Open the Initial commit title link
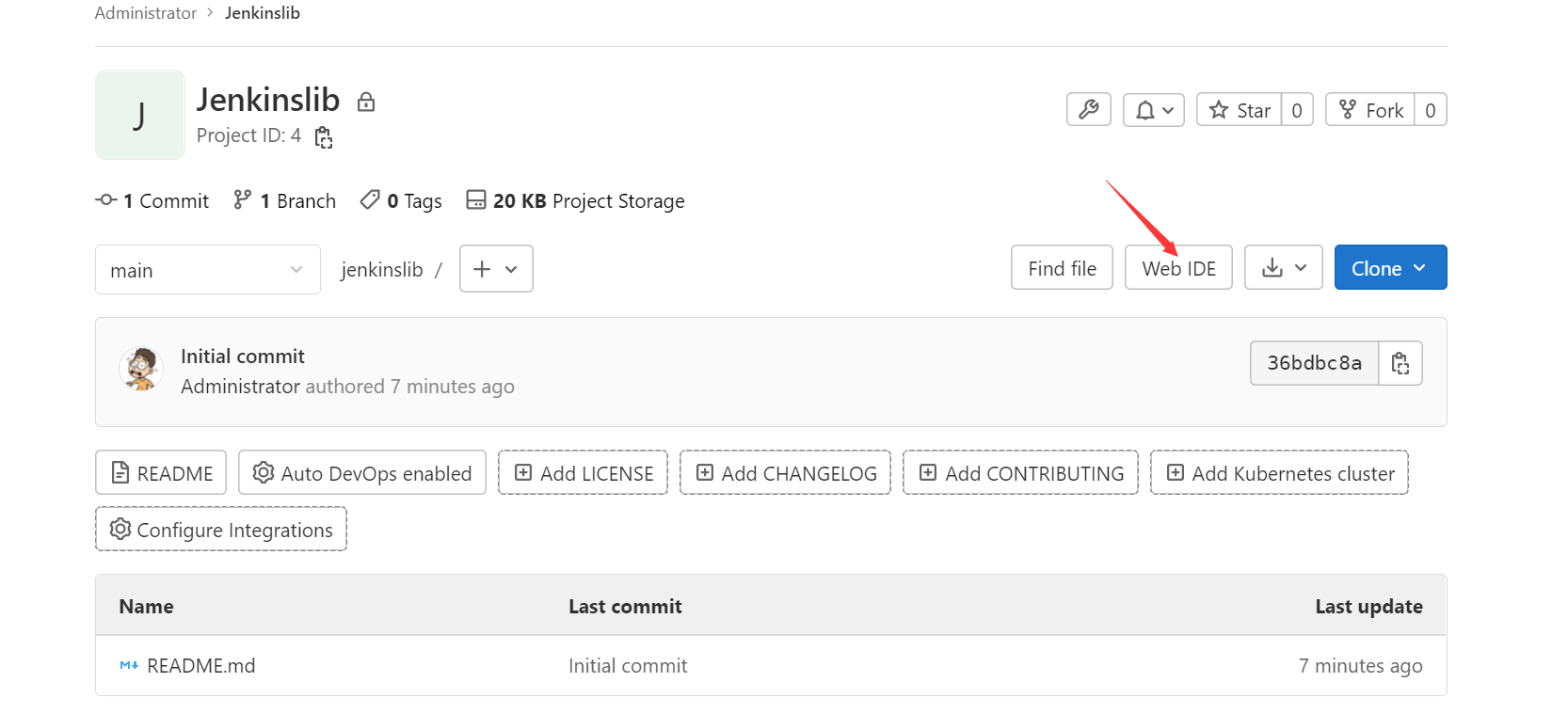1568x714 pixels. [x=243, y=357]
